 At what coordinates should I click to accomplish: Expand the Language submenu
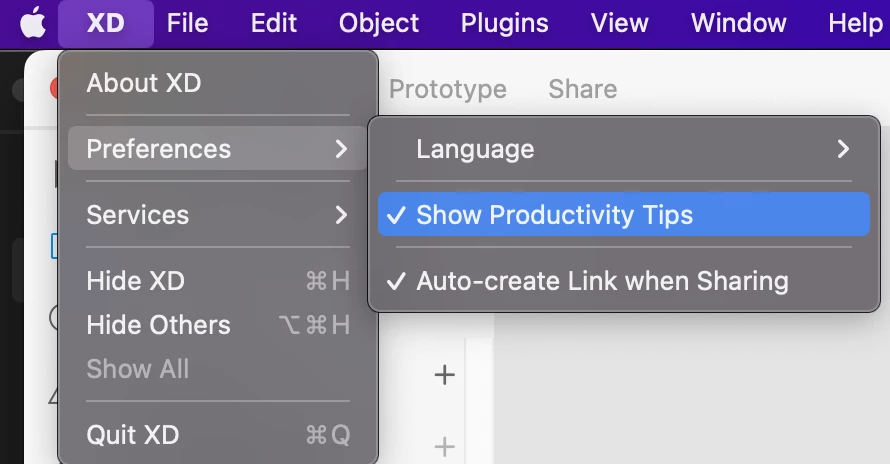[624, 149]
